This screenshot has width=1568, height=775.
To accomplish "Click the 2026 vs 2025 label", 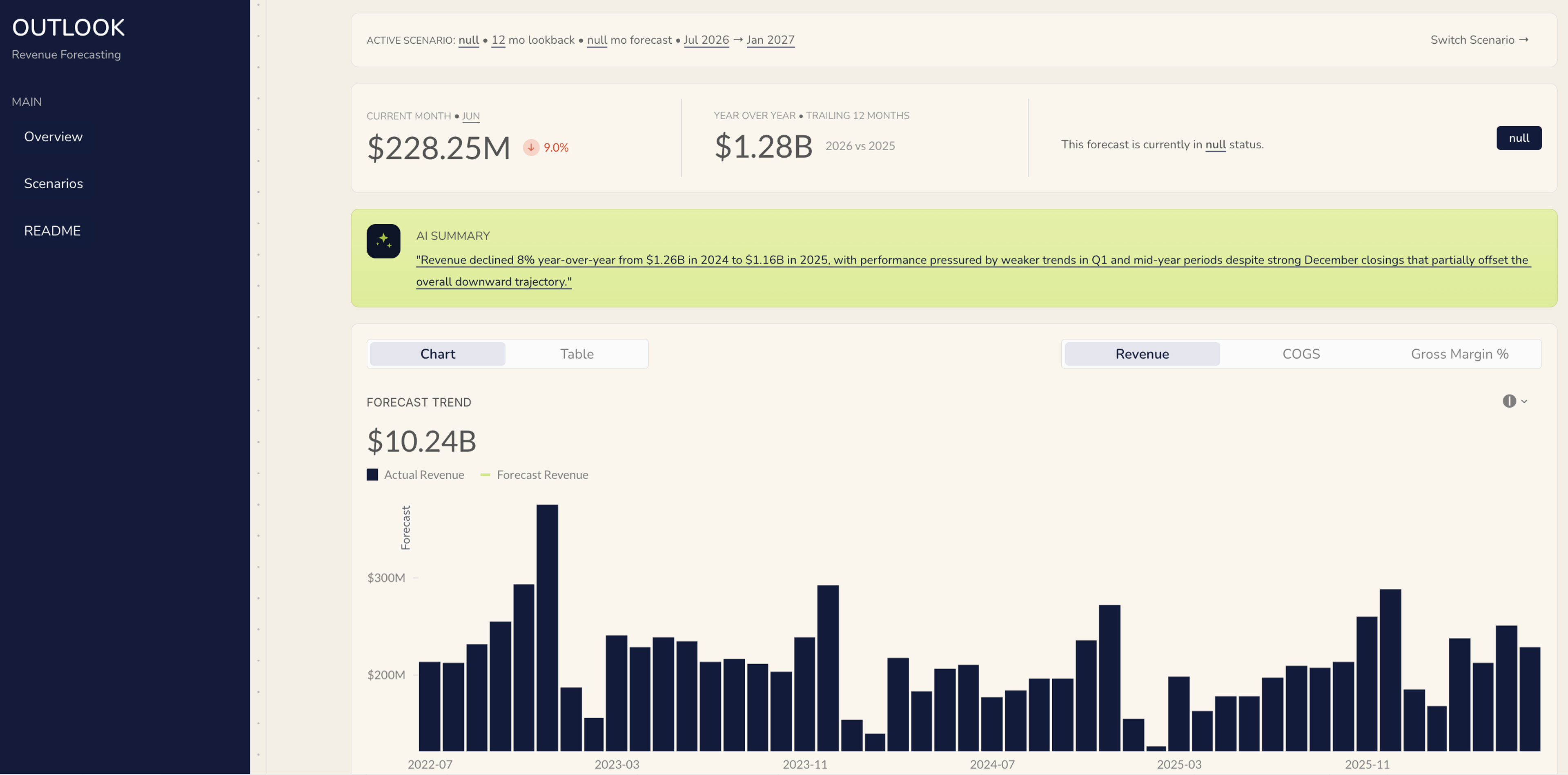I will point(860,146).
